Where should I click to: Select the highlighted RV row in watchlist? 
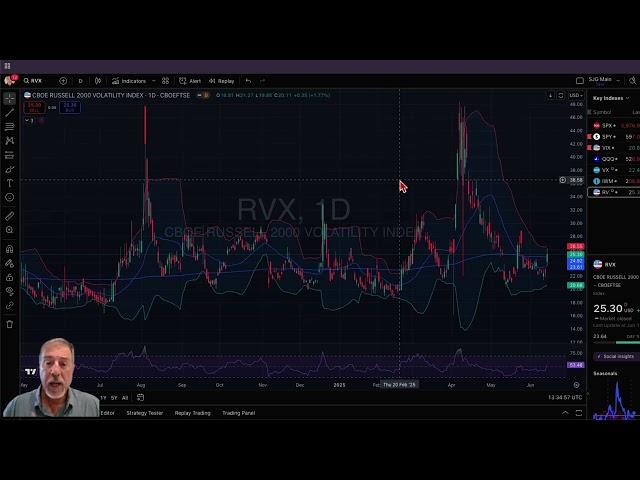click(x=614, y=192)
